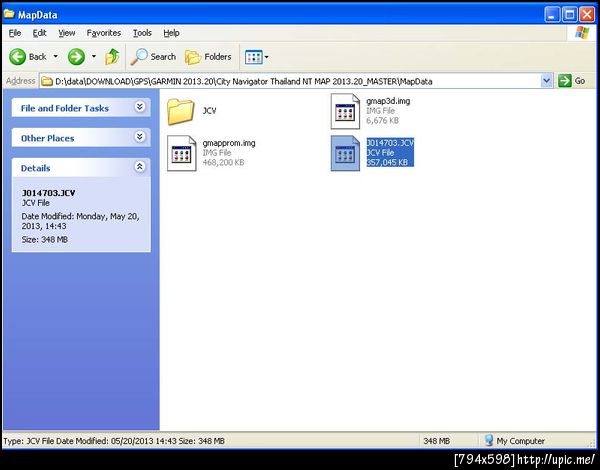Screen dimensions: 600x470
Task: Open the Search pane
Action: 153,57
